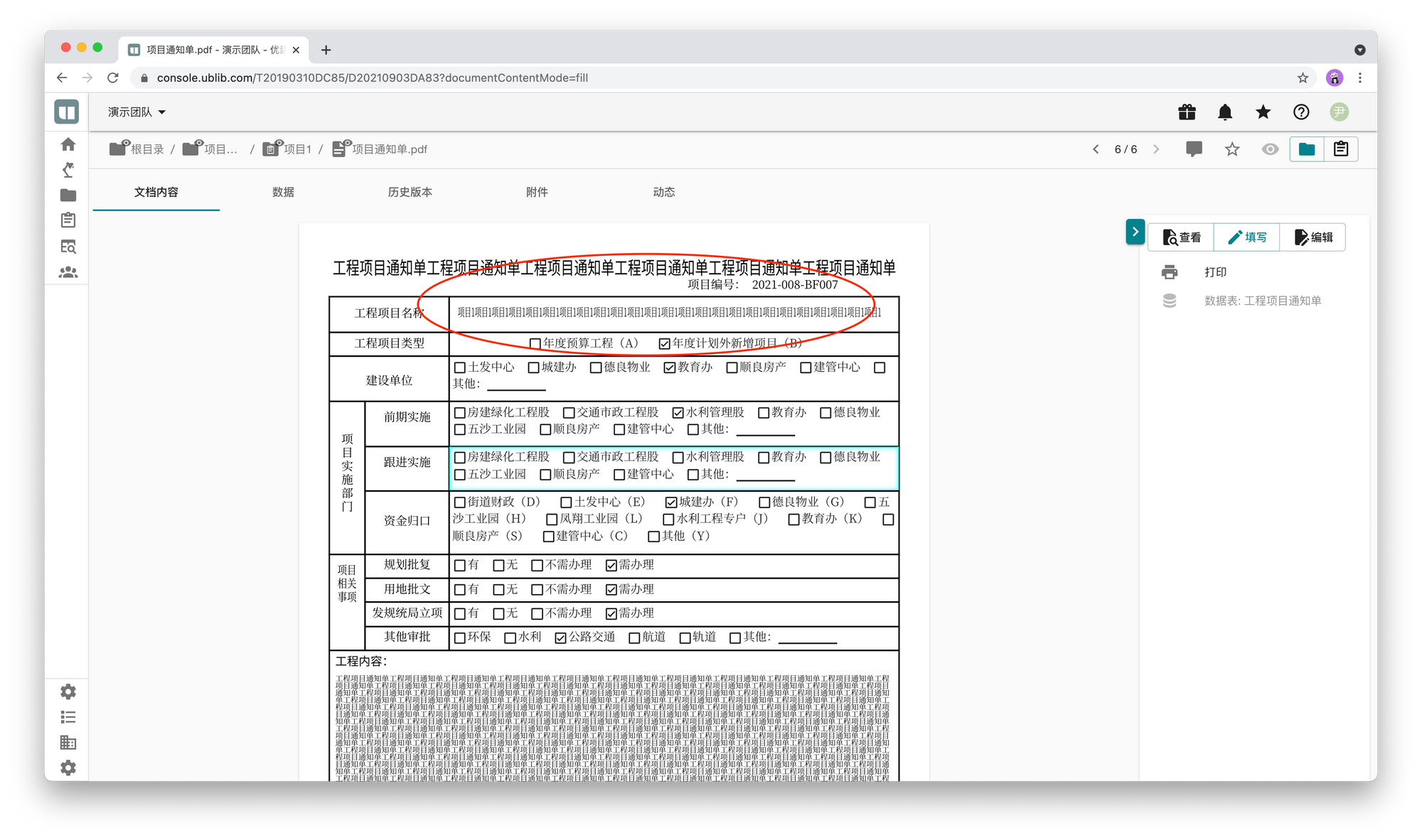
Task: Click the 填写 fill-in mode button
Action: pos(1247,237)
